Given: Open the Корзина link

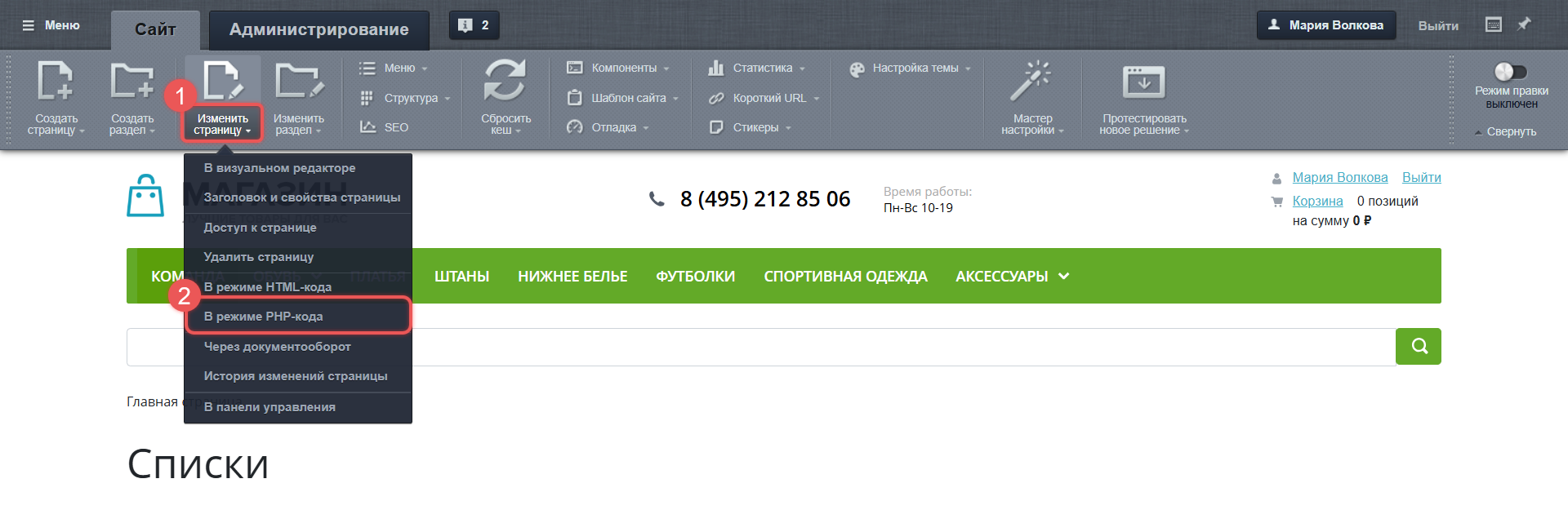Looking at the screenshot, I should pos(1317,201).
